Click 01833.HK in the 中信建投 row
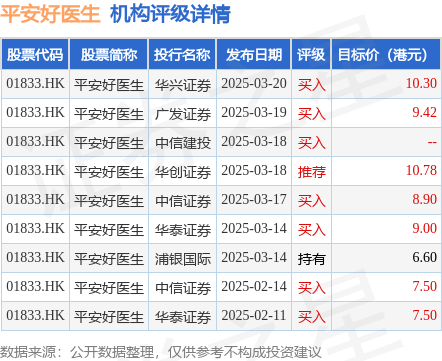Viewport: 442px width, 361px height. (35, 141)
